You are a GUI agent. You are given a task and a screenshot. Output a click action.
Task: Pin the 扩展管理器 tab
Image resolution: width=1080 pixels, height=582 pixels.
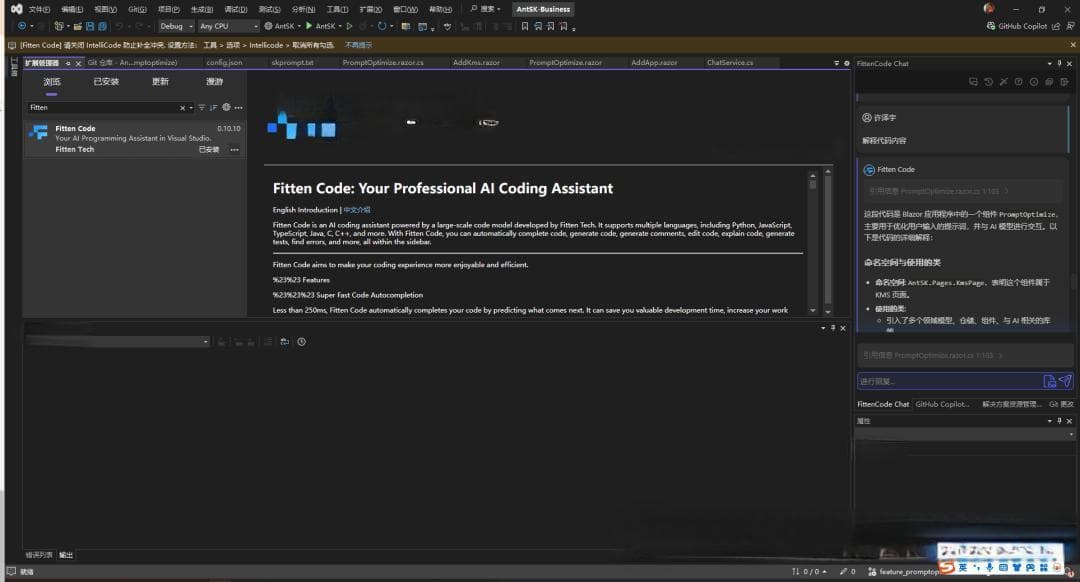[x=68, y=63]
